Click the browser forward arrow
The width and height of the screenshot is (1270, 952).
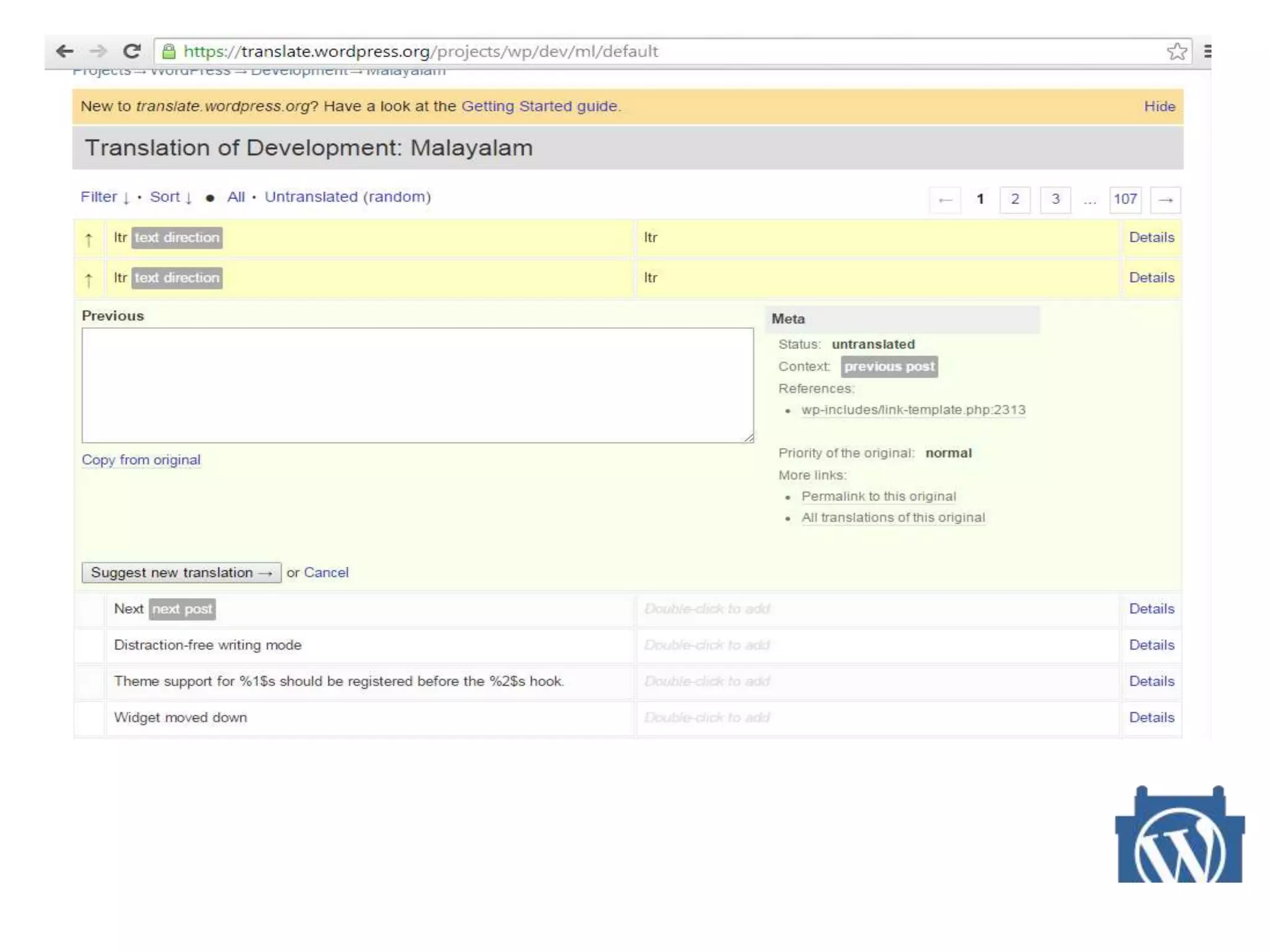[98, 51]
